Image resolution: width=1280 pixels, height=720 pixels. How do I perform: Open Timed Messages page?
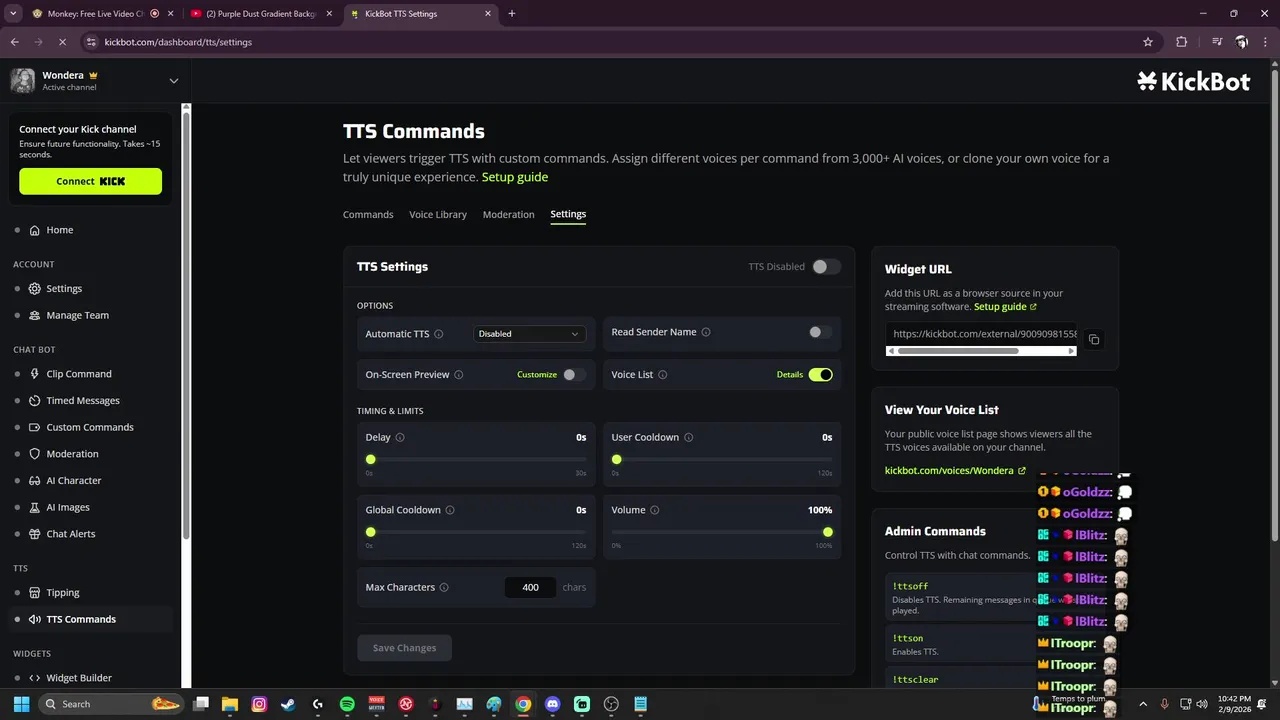coord(82,400)
